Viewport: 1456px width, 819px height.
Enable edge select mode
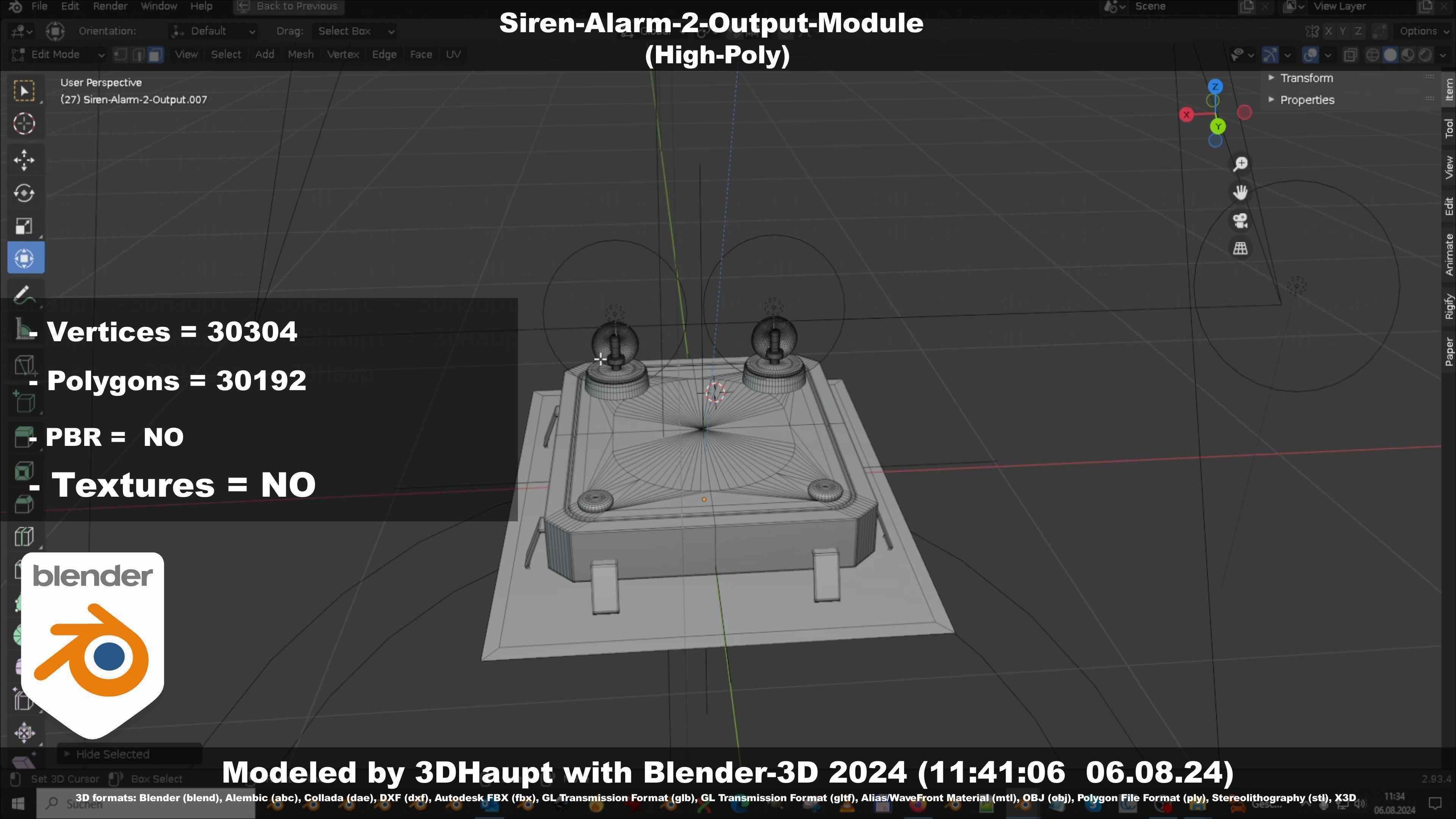point(138,55)
